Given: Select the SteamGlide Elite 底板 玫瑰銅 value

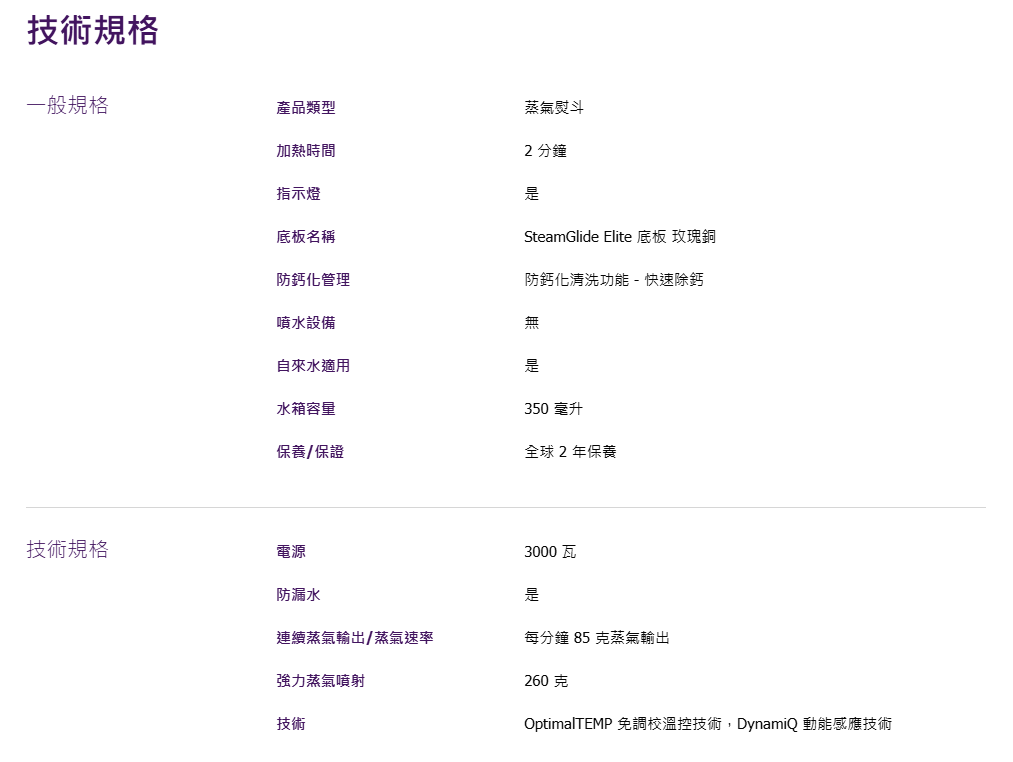Looking at the screenshot, I should pos(619,237).
